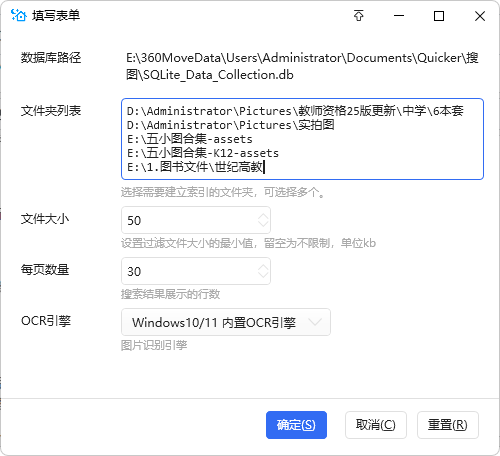Decrease the 文件大小 value with down arrow
Image resolution: width=500 pixels, height=456 pixels.
[x=263, y=224]
